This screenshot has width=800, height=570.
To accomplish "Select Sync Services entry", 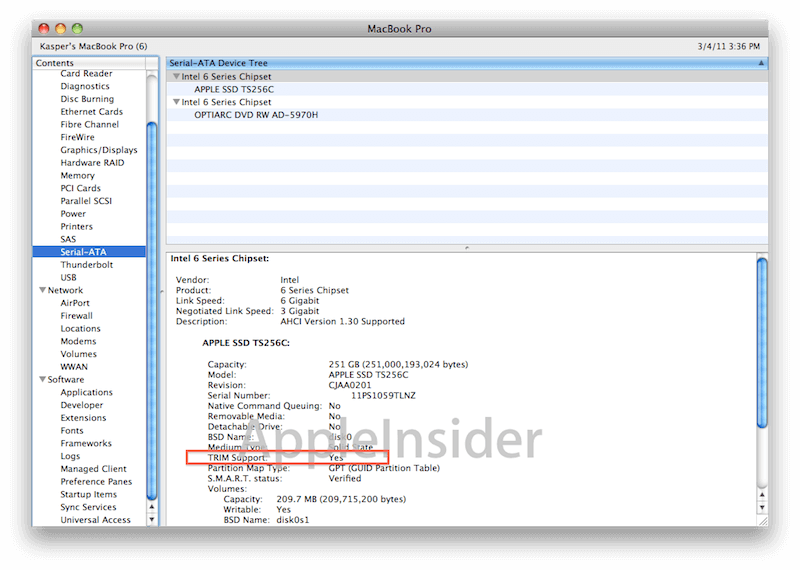I will coord(88,507).
